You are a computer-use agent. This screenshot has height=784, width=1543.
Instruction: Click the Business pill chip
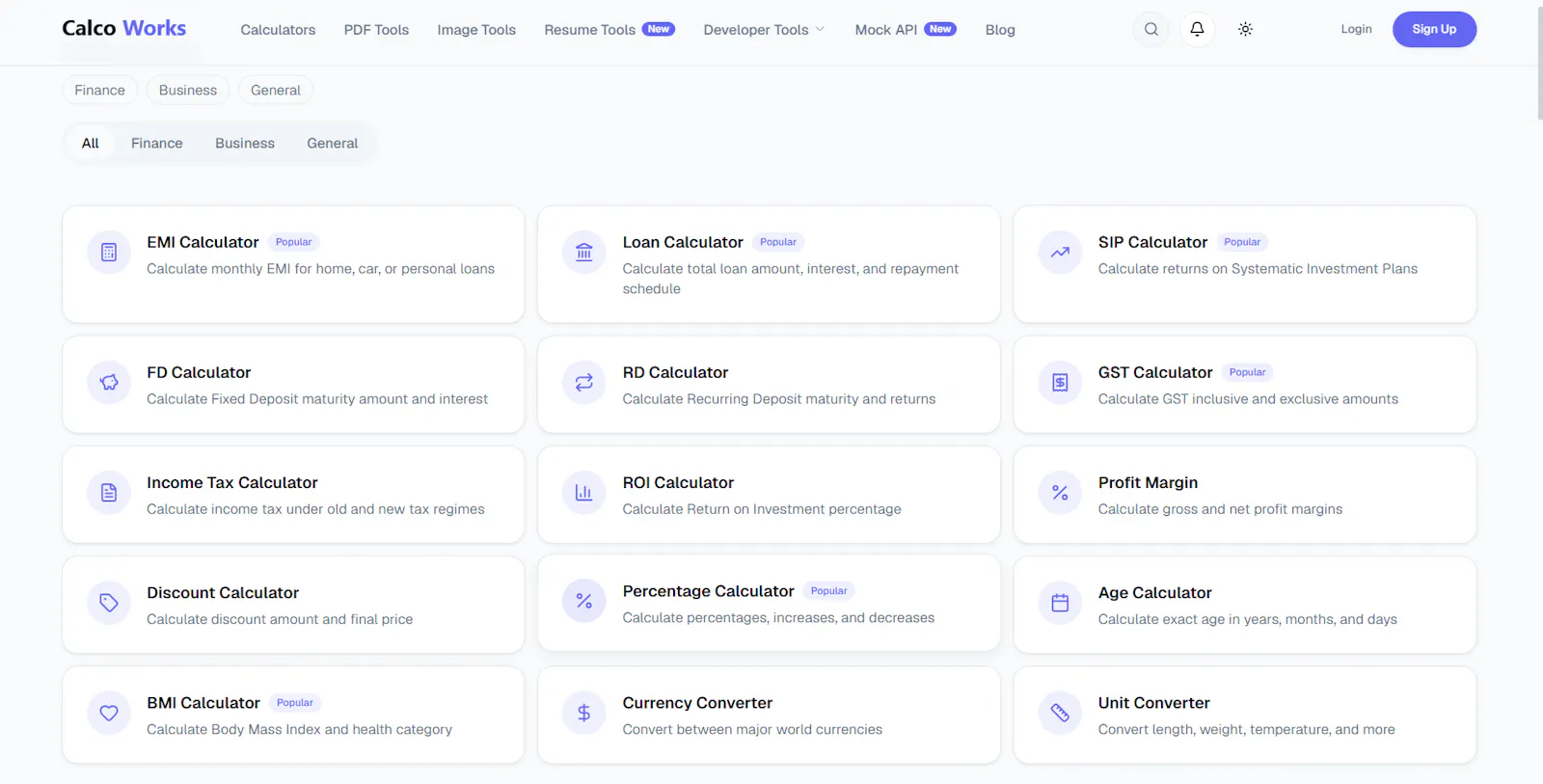coord(188,90)
